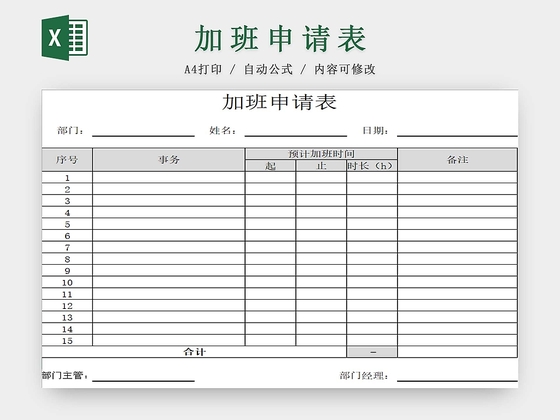Click the 部门： label
Screen dimensions: 560x420
click(71, 131)
